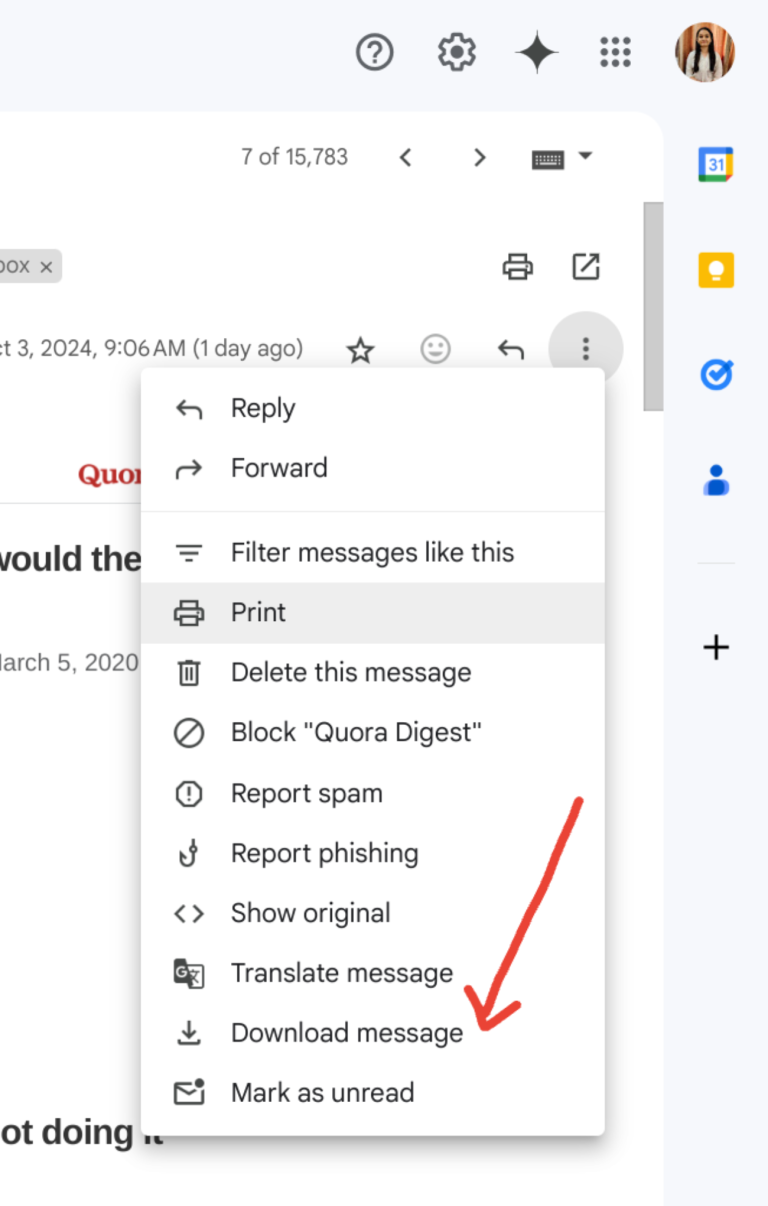Open Google Keep from the side panel
This screenshot has height=1206, width=768.
[716, 270]
